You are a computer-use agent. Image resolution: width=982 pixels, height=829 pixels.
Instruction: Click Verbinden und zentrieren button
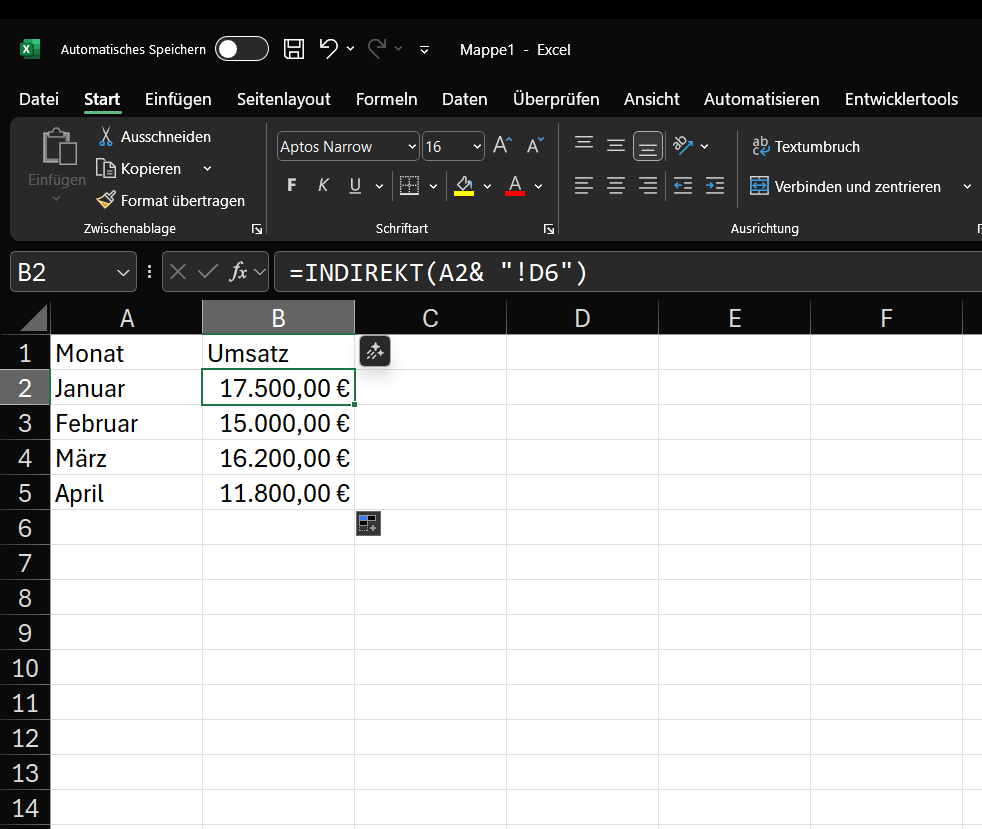pyautogui.click(x=846, y=187)
